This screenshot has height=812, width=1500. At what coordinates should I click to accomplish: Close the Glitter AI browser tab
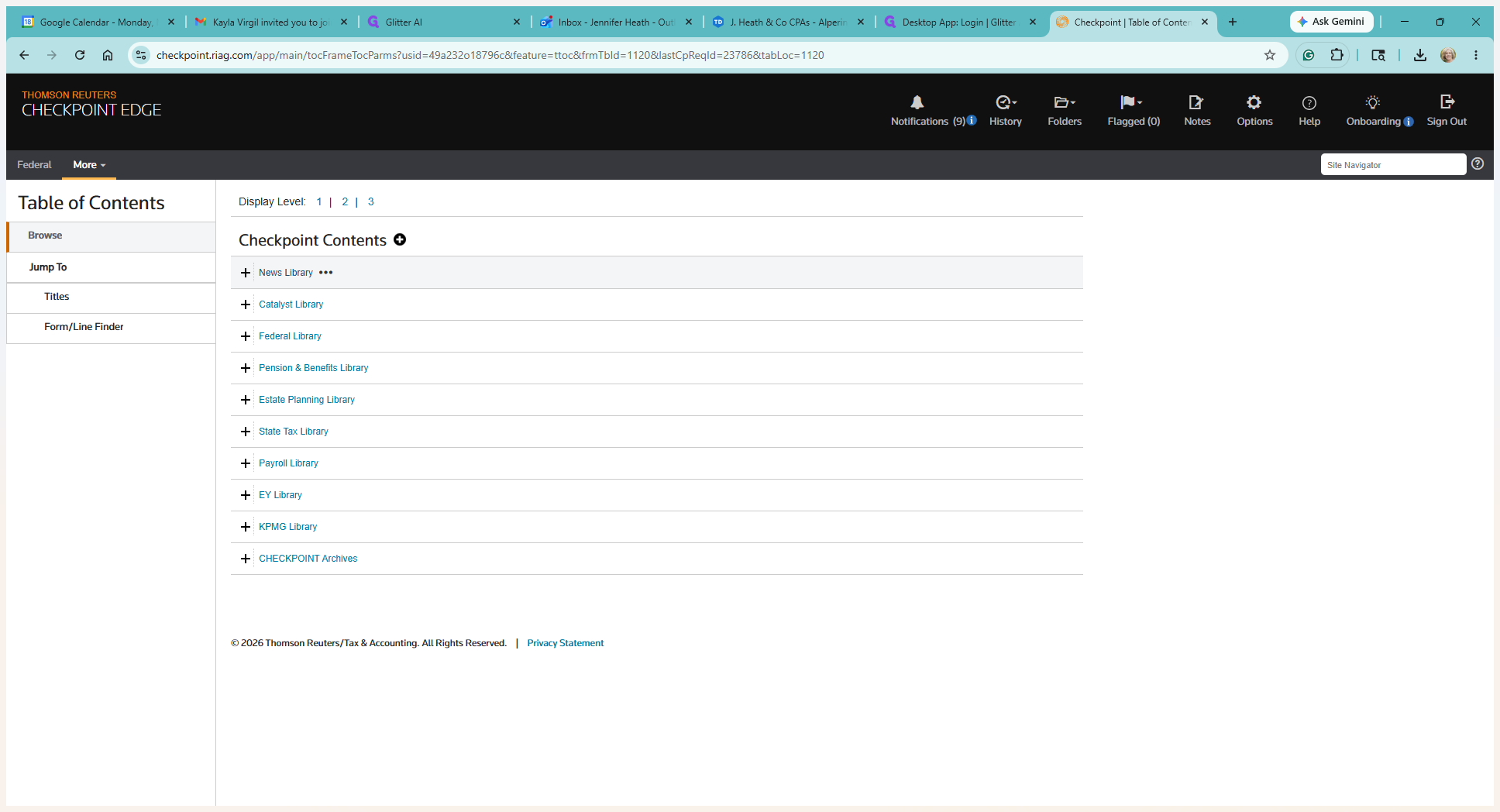517,22
